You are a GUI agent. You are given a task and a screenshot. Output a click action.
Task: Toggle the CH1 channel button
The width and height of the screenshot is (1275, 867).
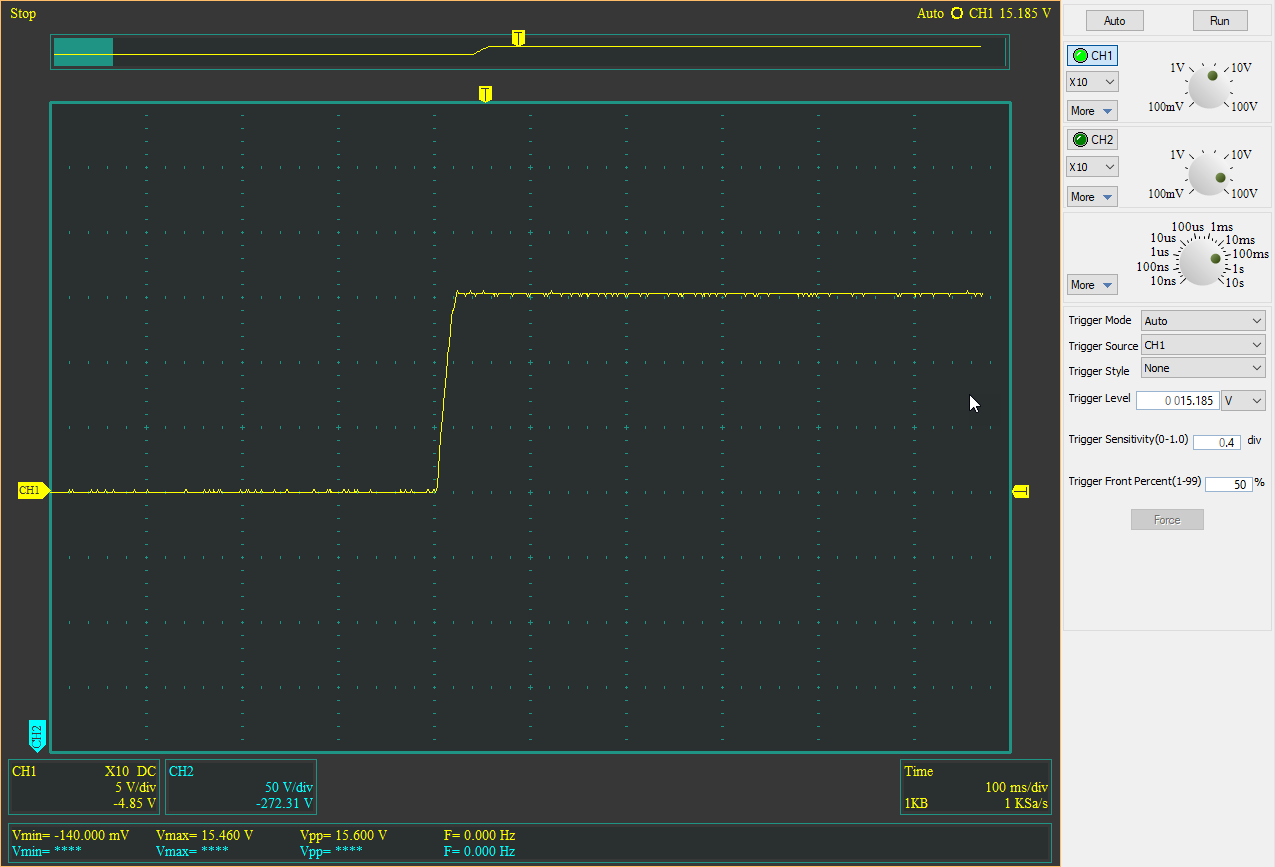coord(1093,56)
